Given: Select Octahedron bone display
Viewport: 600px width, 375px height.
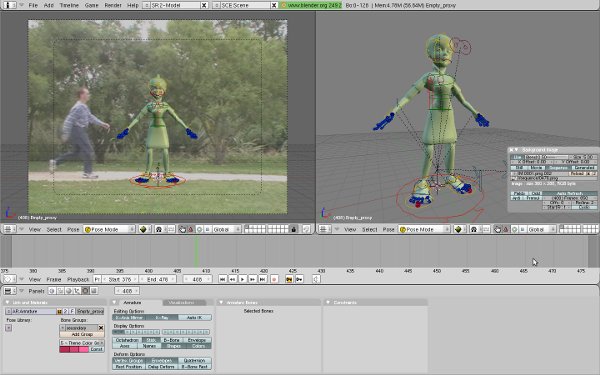Looking at the screenshot, I should tap(127, 340).
